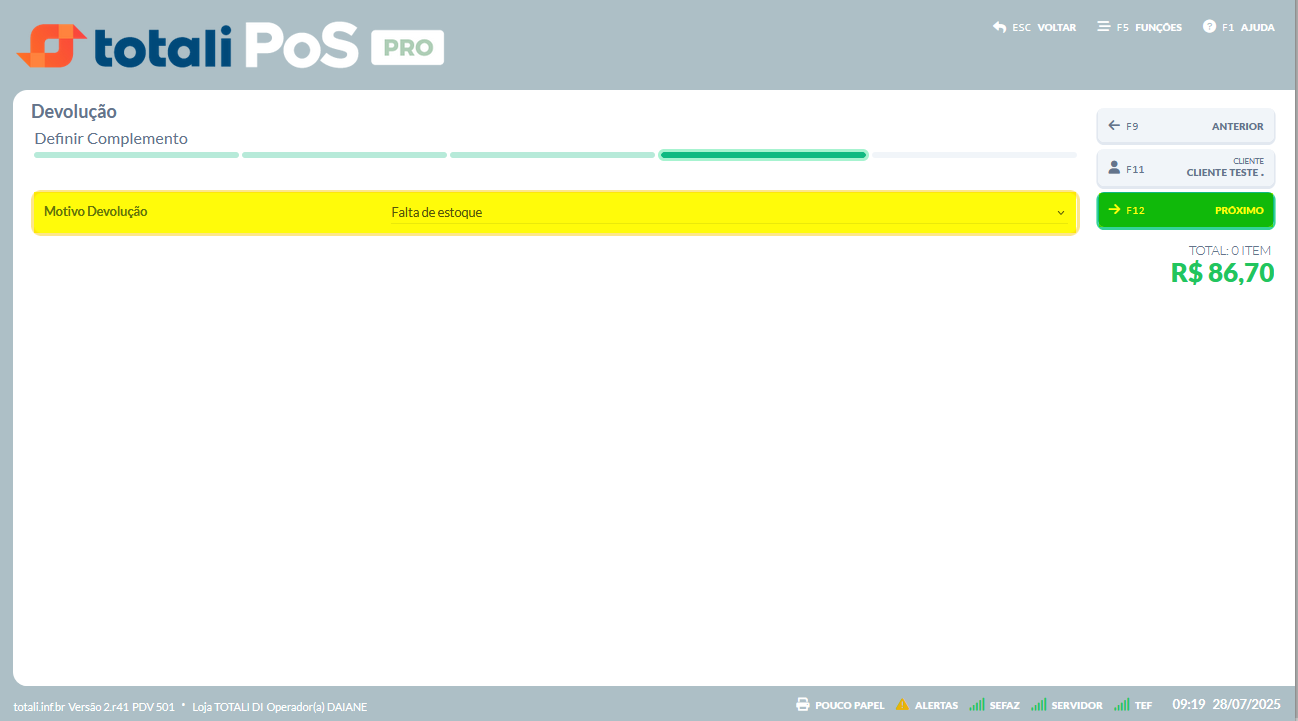Click the F9 ANTERIOR button
1298x721 pixels.
coord(1186,126)
